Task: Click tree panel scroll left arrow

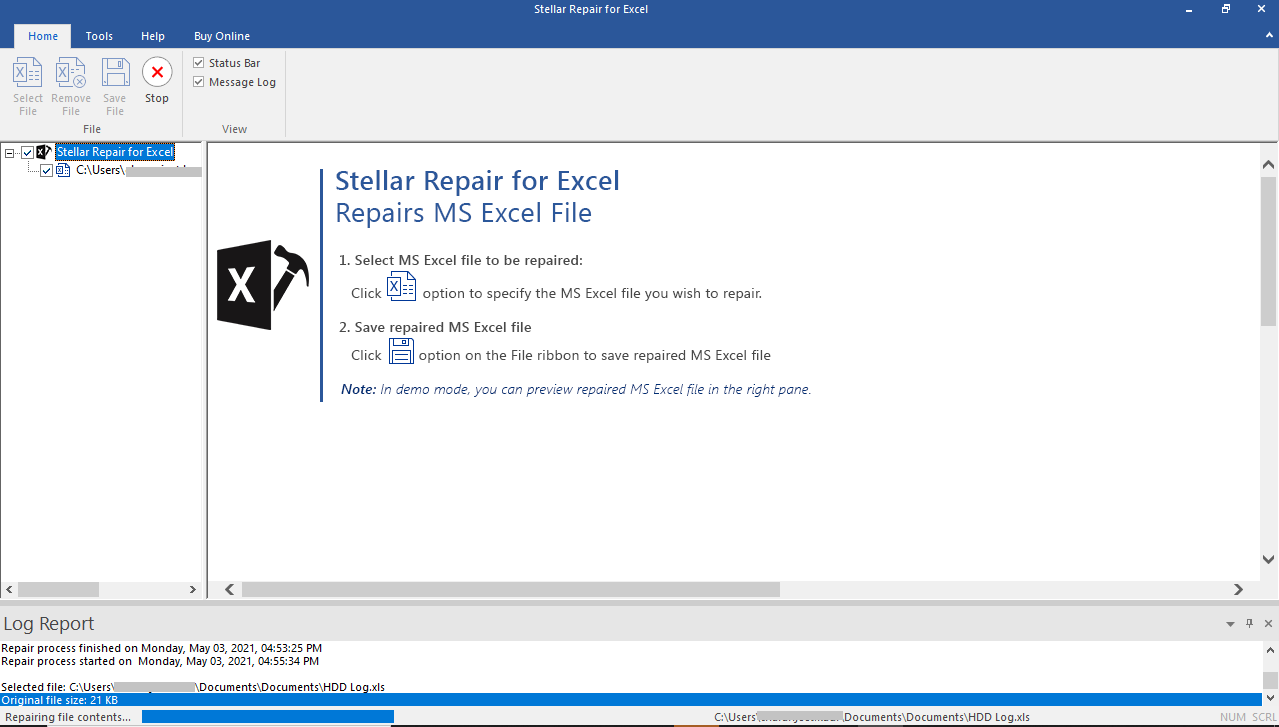Action: pos(9,590)
